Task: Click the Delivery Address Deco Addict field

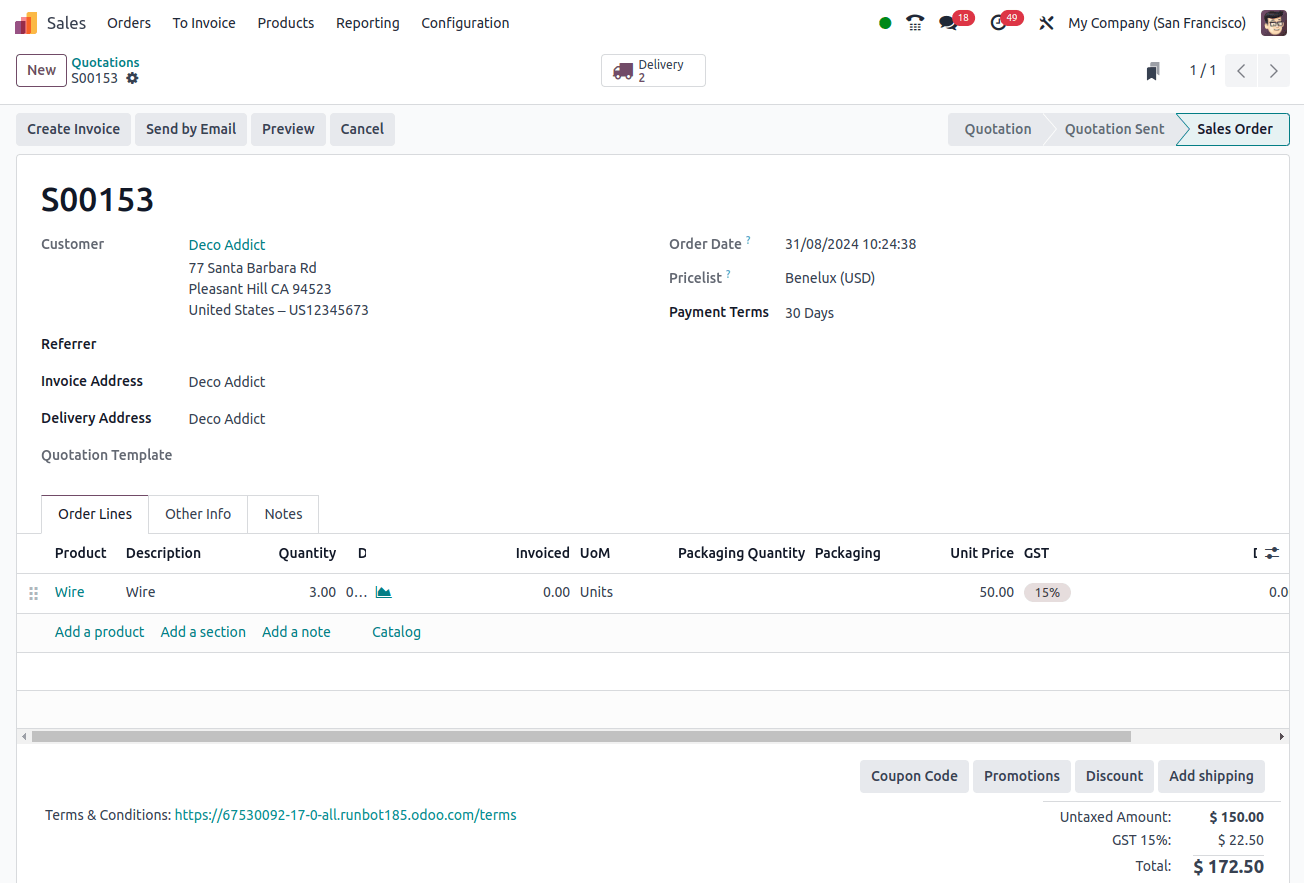Action: pos(227,419)
